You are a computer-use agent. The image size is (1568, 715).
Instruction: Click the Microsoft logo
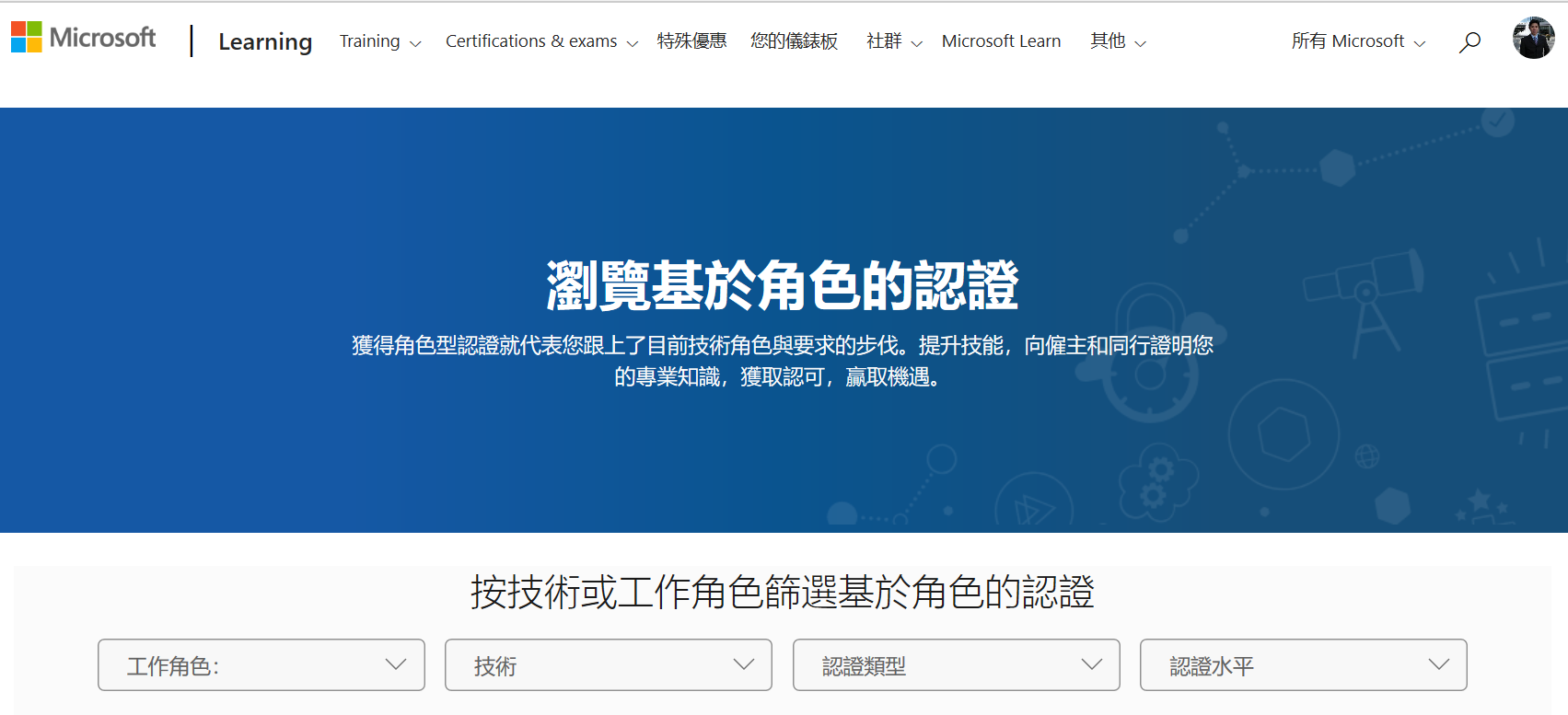[x=84, y=38]
